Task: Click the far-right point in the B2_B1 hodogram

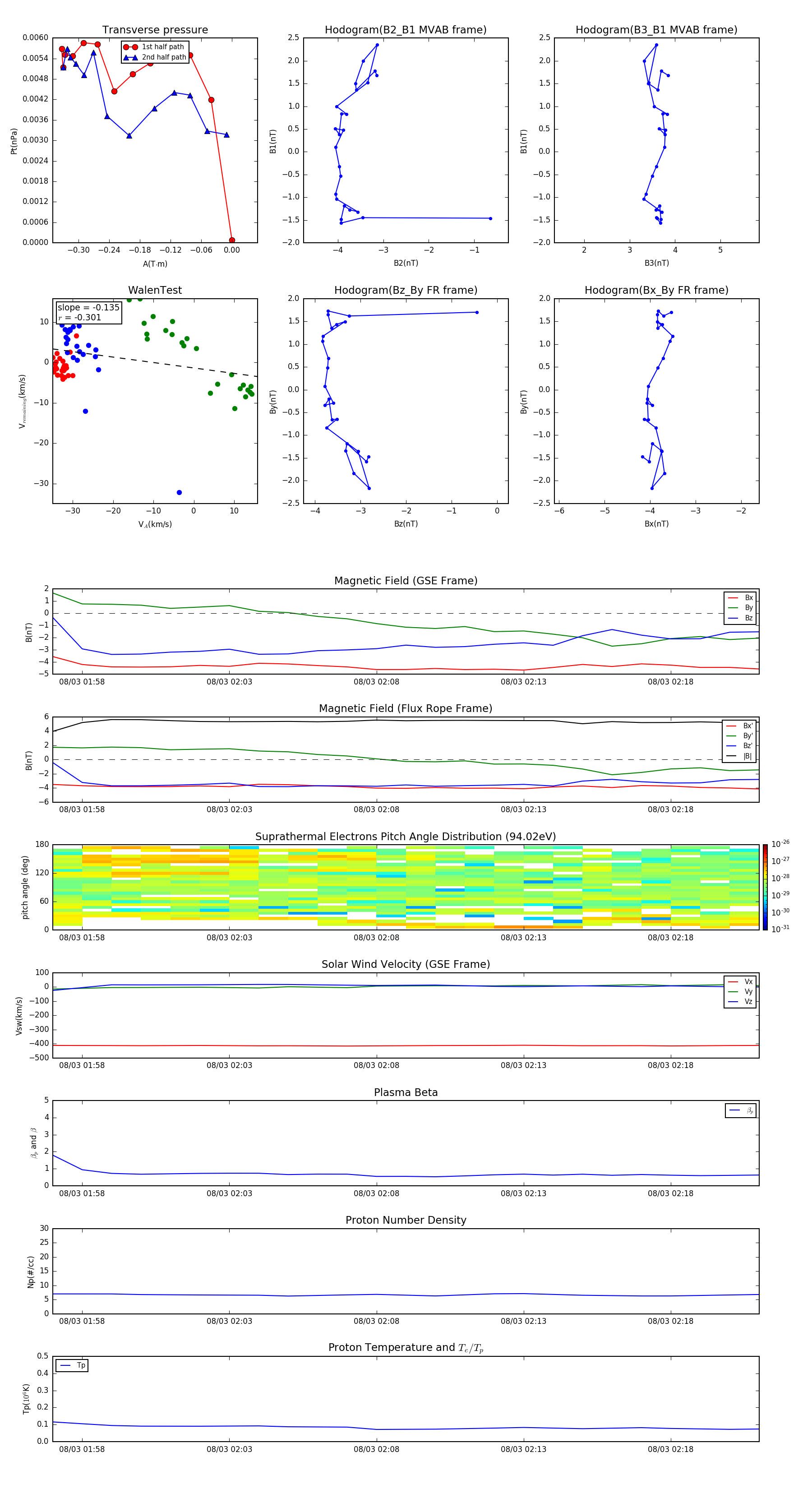Action: 490,218
